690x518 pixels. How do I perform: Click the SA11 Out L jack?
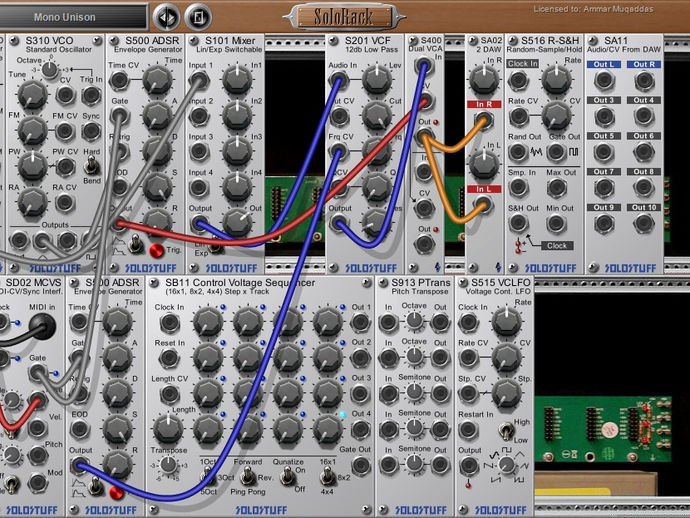click(x=604, y=81)
